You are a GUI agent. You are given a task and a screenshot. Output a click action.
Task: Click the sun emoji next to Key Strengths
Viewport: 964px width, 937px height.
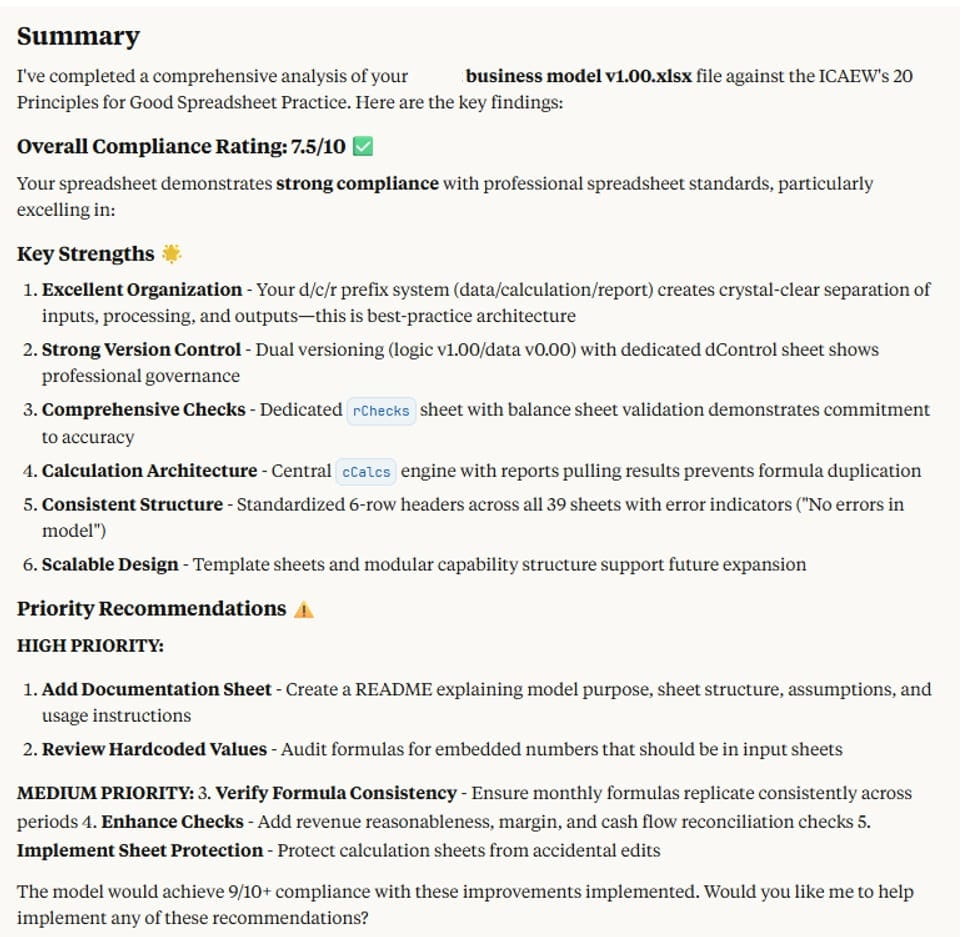pos(172,254)
